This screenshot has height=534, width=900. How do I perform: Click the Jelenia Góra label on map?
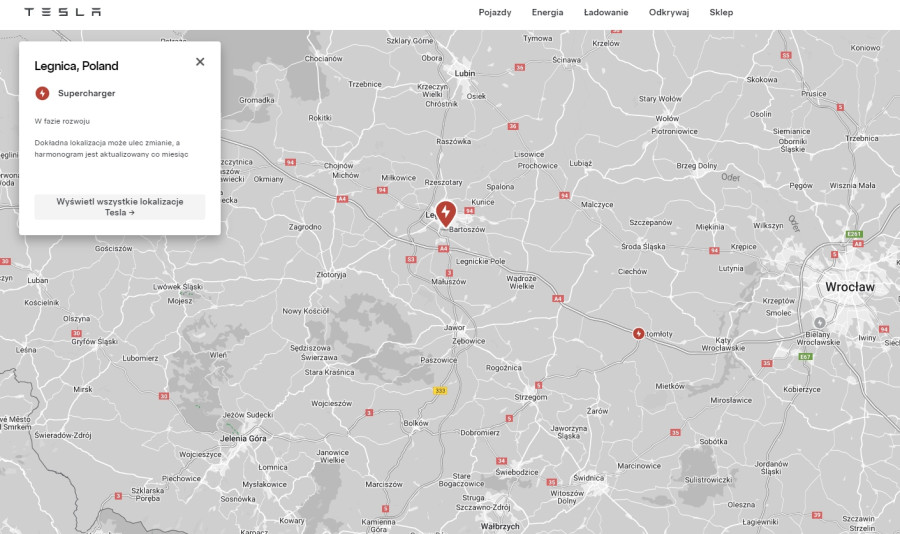[243, 438]
